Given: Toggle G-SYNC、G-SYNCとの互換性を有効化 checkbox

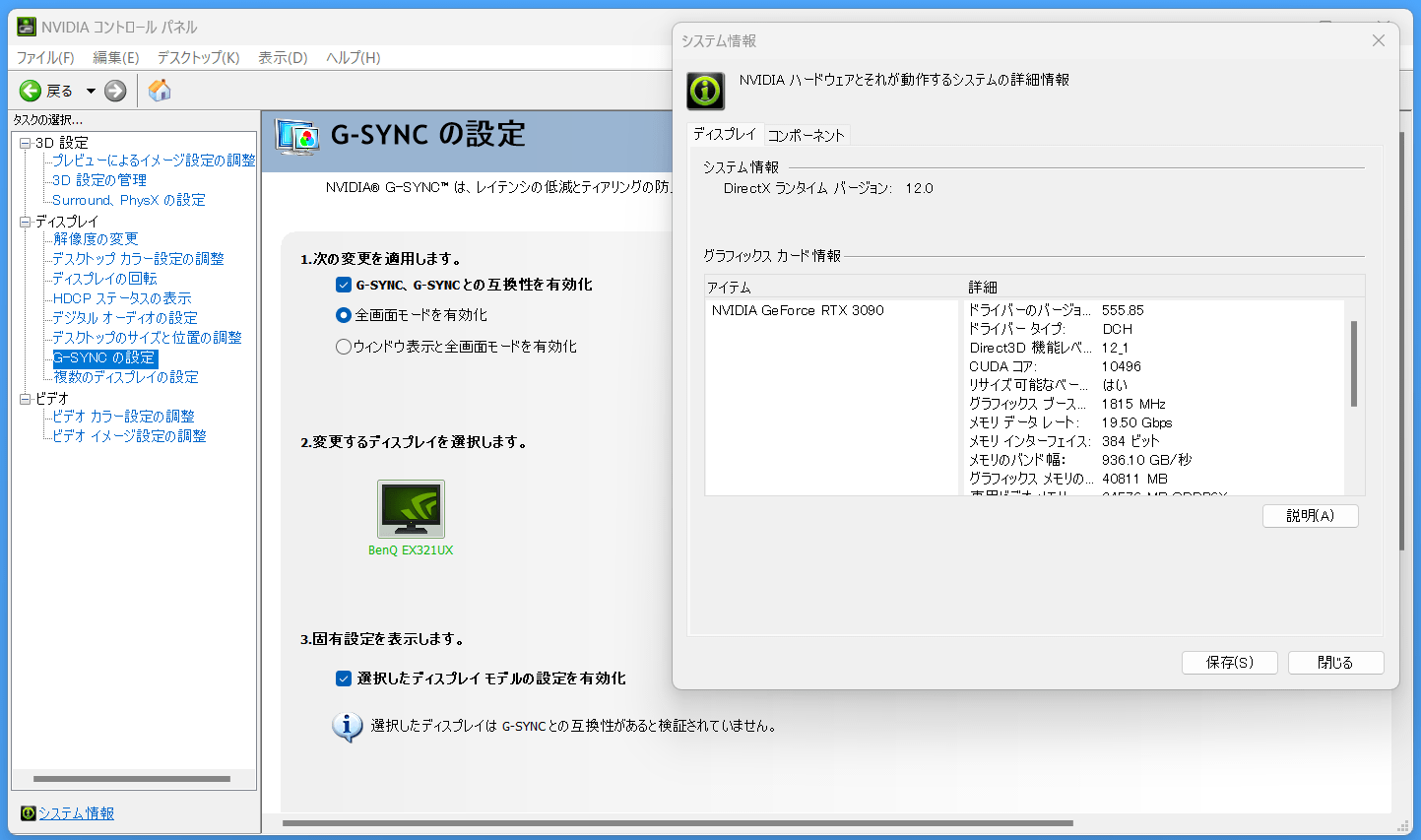Looking at the screenshot, I should click(x=344, y=285).
